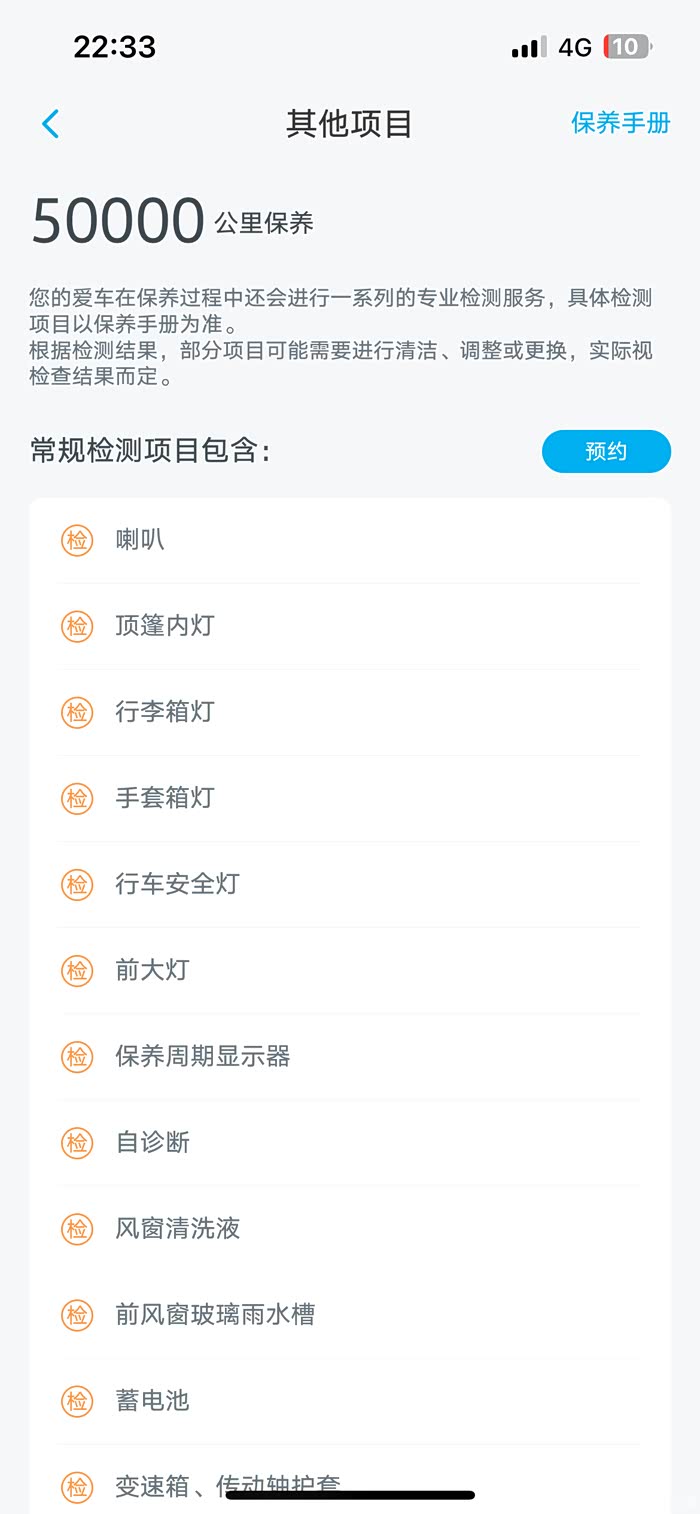Tap the 其他项目 page title

(349, 123)
